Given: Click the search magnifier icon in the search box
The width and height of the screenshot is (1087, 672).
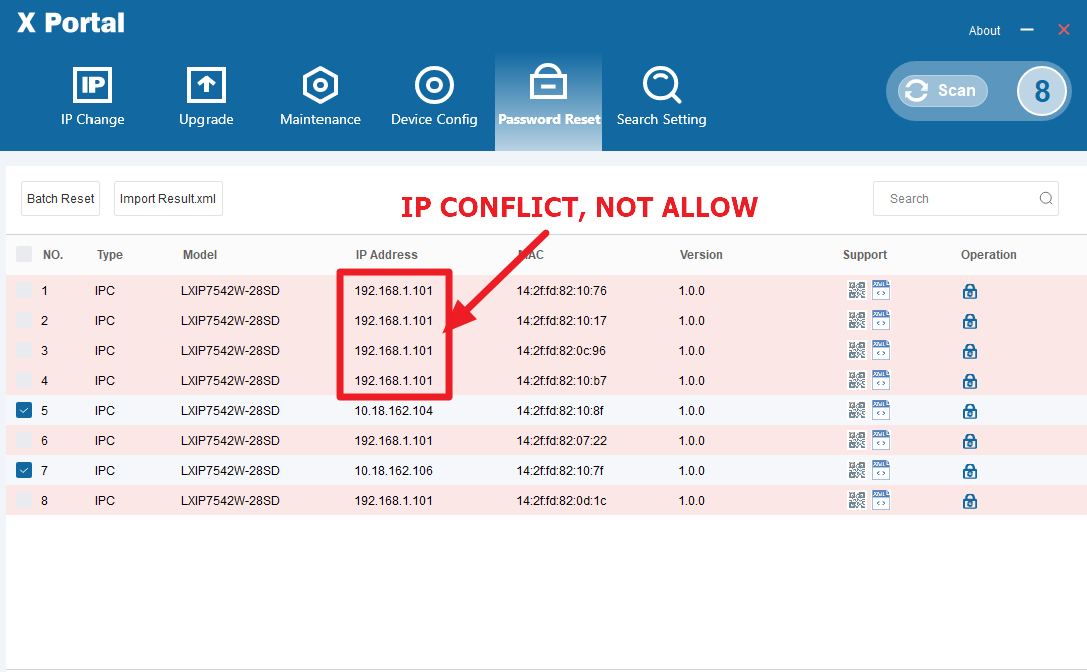Looking at the screenshot, I should 1046,198.
